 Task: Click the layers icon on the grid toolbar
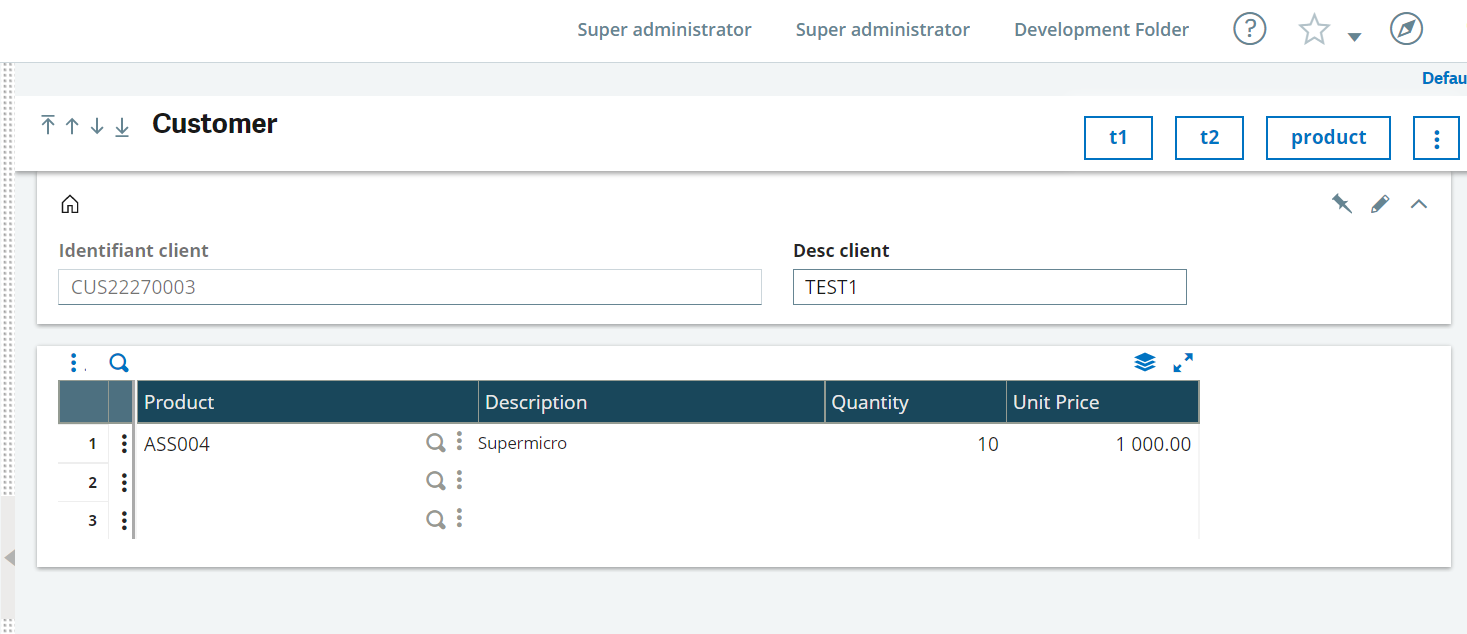click(x=1145, y=362)
